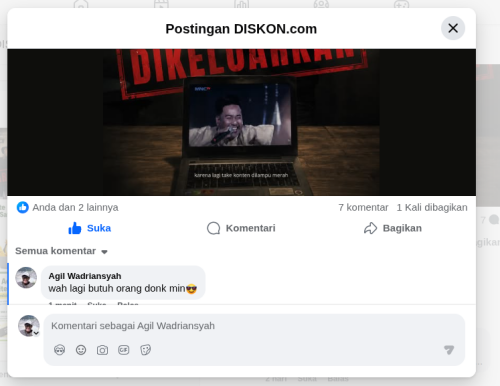
Task: Click the share arrow icon beside Bagikan
Action: click(x=370, y=228)
